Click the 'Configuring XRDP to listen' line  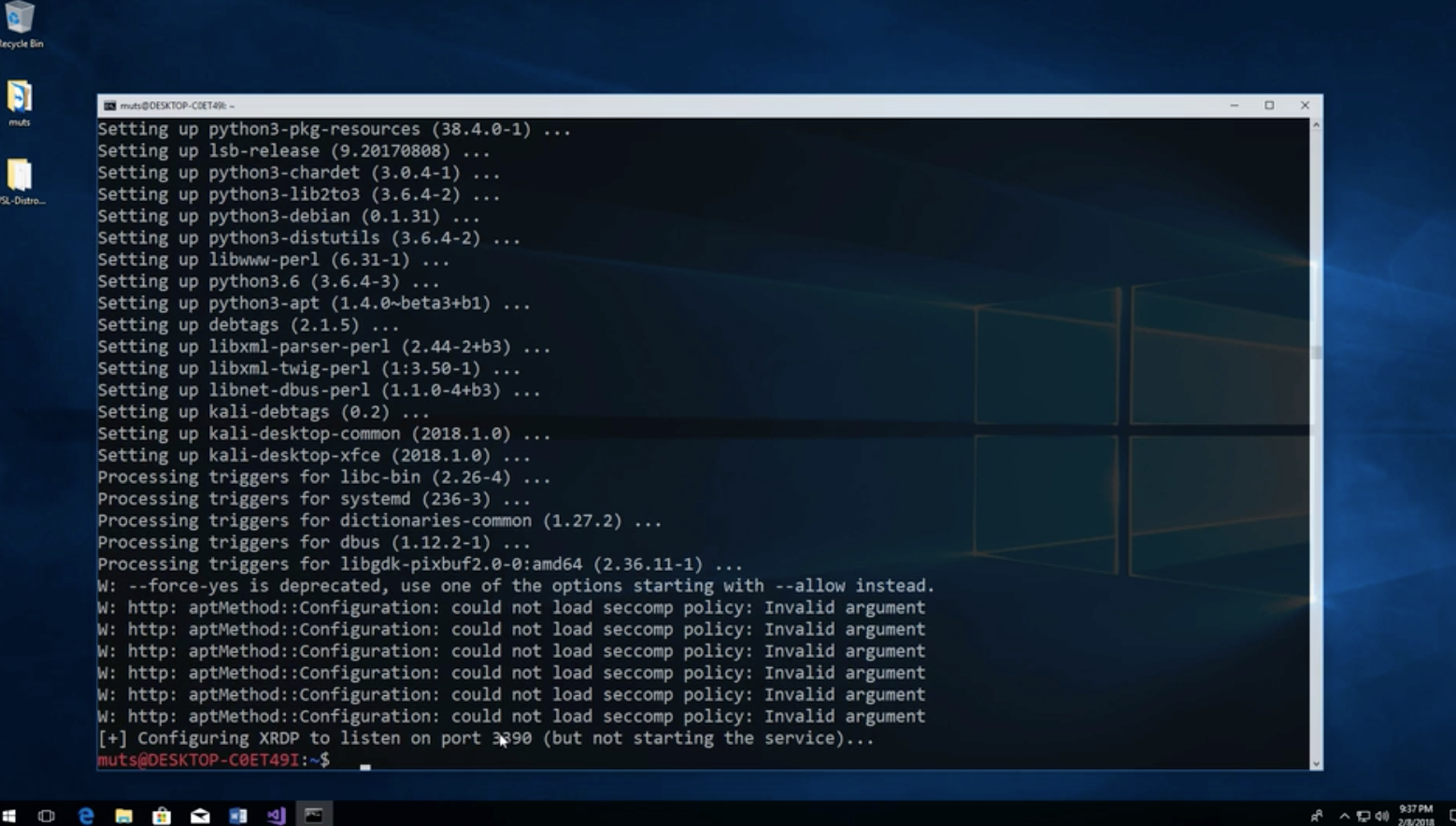tap(486, 738)
